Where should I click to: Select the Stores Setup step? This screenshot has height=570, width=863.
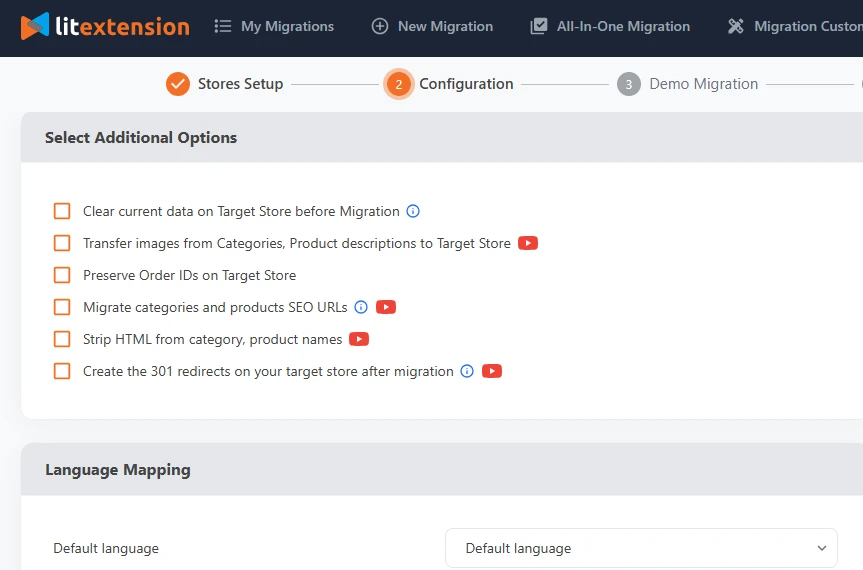coord(241,84)
